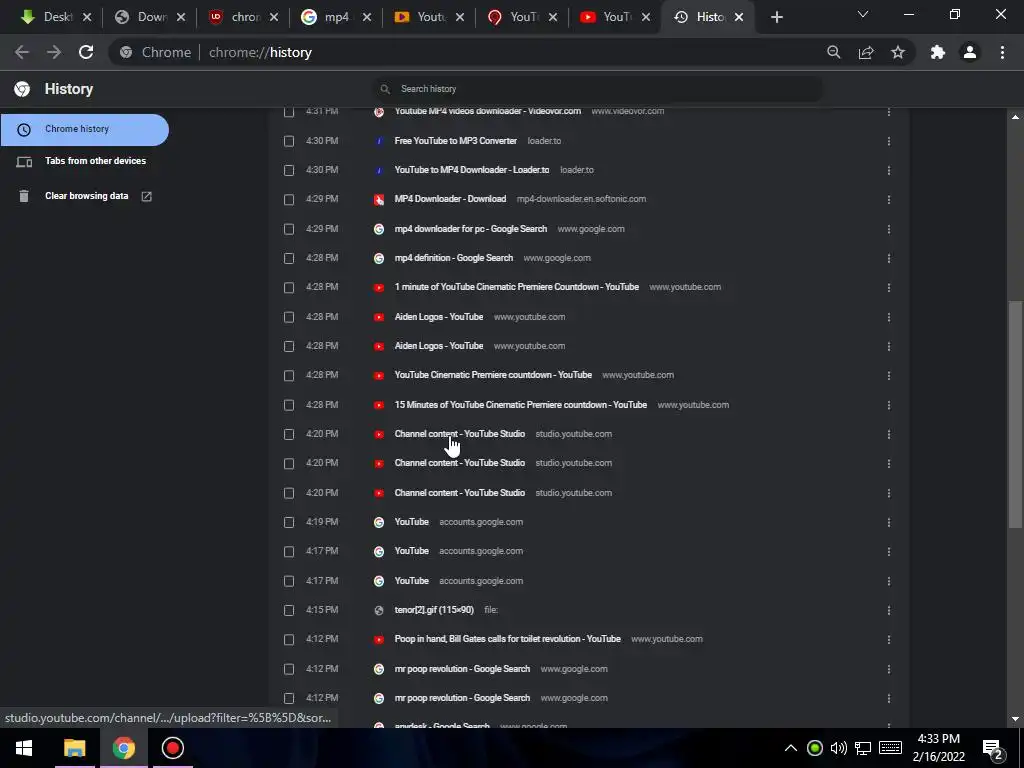
Task: Open the notification center icon
Action: tap(993, 748)
